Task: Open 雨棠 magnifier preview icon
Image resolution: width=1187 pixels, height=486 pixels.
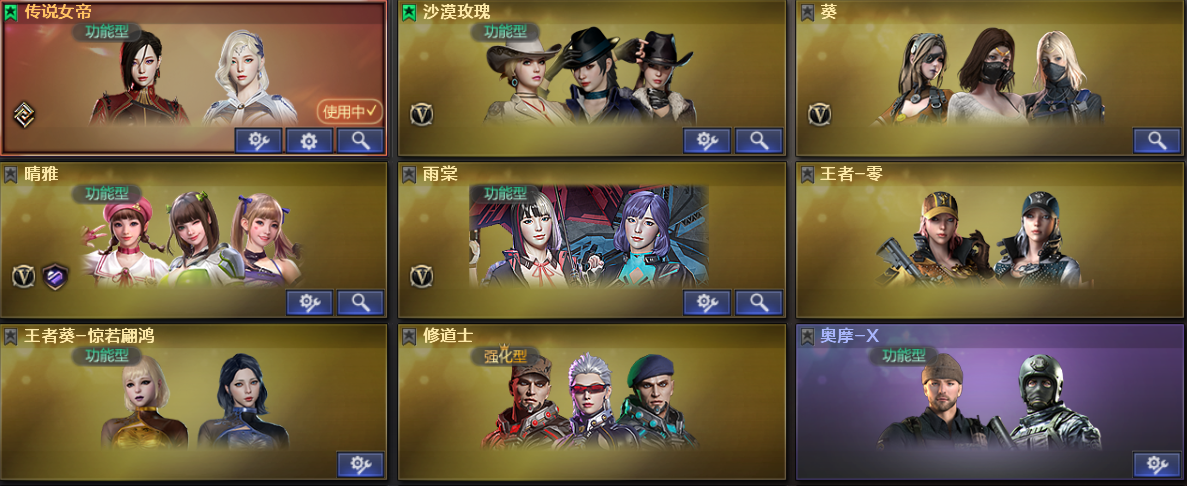Action: click(759, 303)
